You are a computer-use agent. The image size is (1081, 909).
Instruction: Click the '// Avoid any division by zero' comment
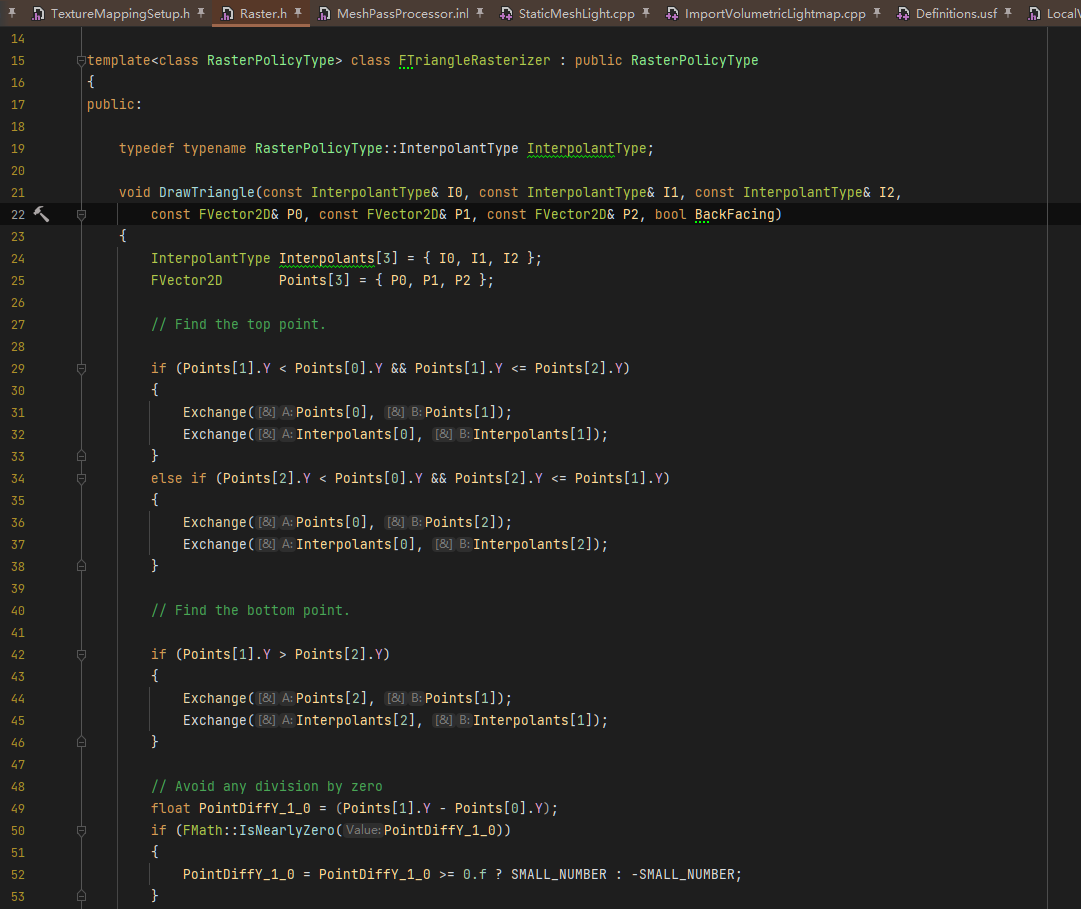pos(267,786)
